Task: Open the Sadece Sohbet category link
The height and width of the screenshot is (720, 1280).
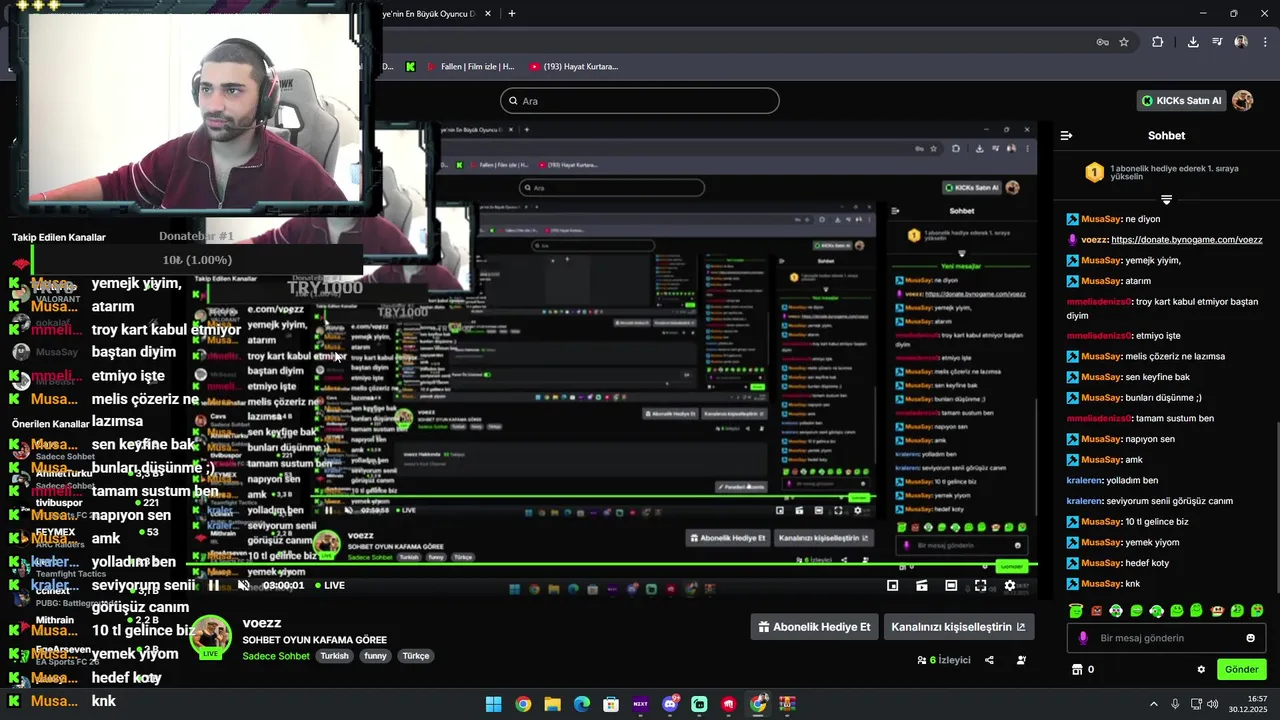Action: pyautogui.click(x=276, y=656)
